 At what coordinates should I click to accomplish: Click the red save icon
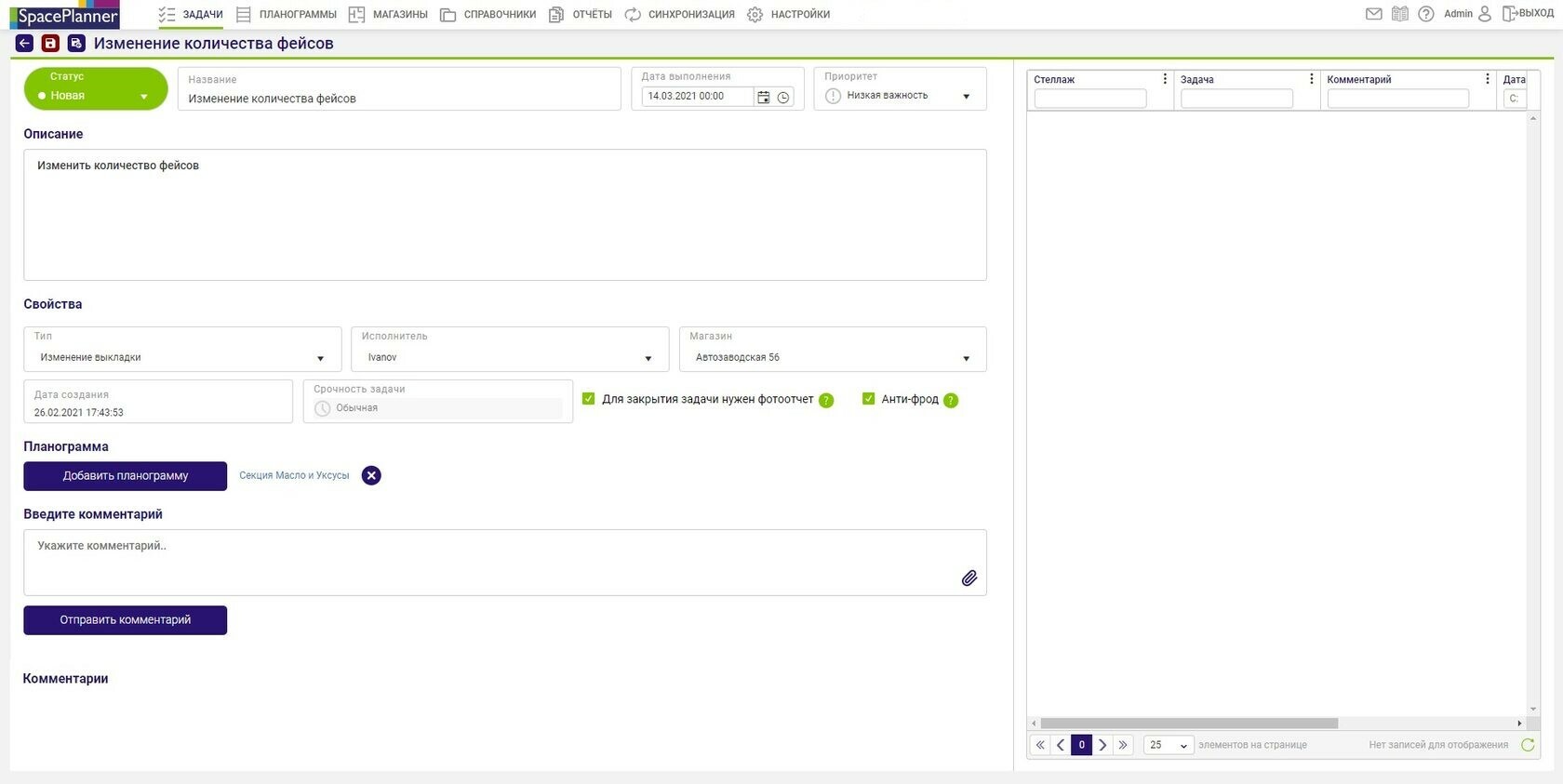tap(50, 44)
